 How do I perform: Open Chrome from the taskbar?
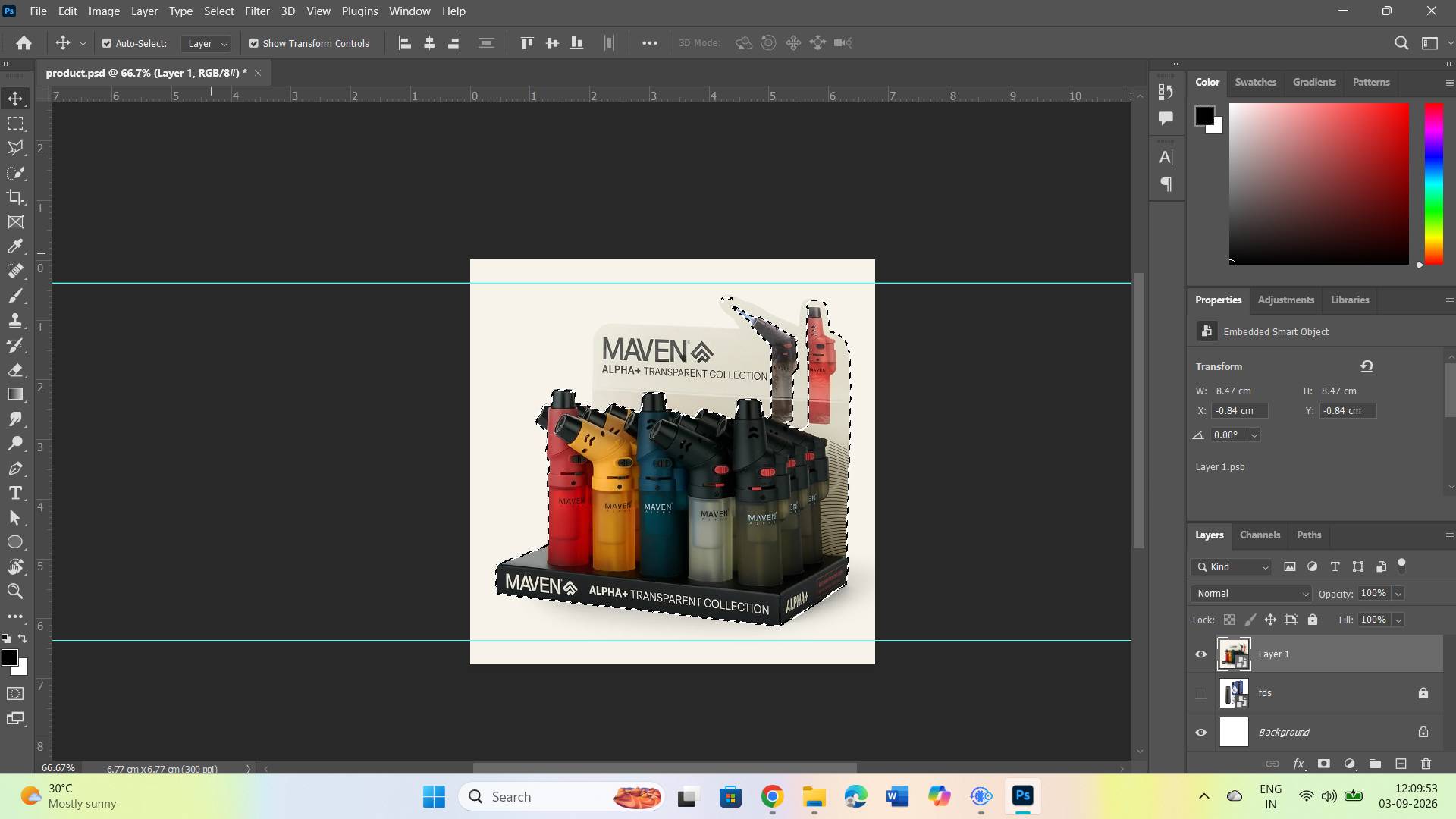(x=772, y=796)
